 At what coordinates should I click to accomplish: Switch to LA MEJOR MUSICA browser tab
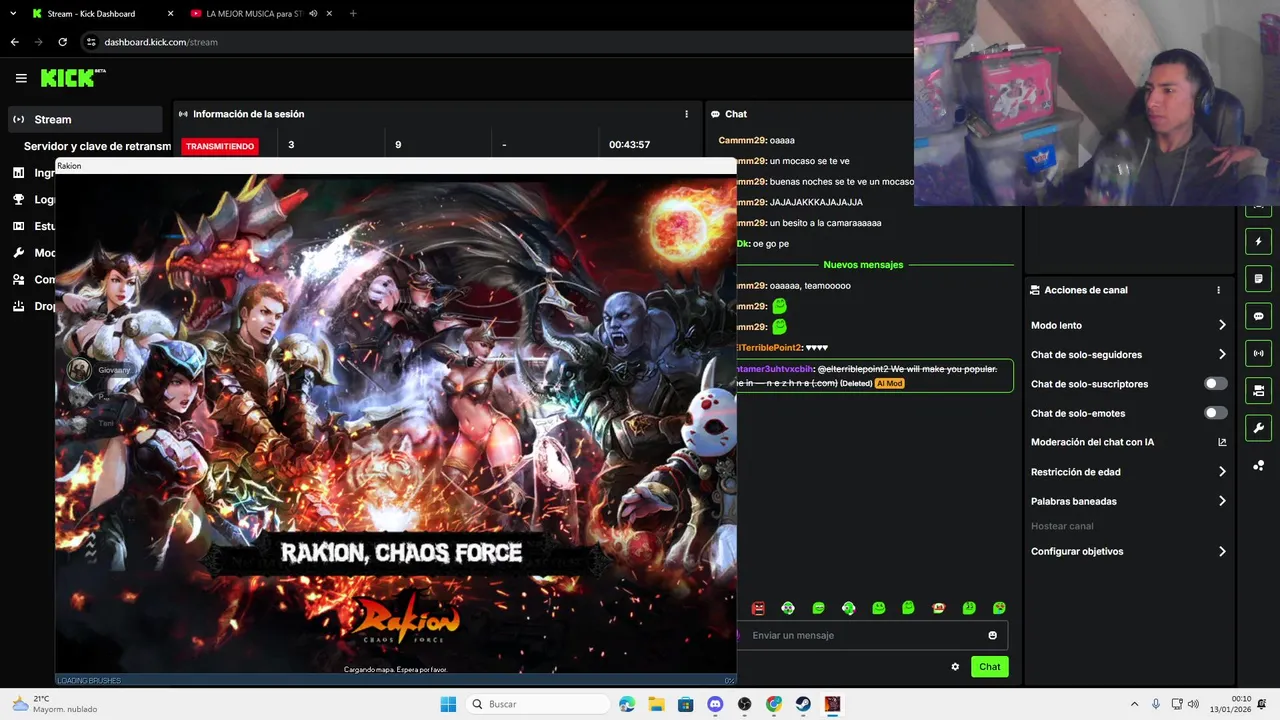click(x=254, y=14)
